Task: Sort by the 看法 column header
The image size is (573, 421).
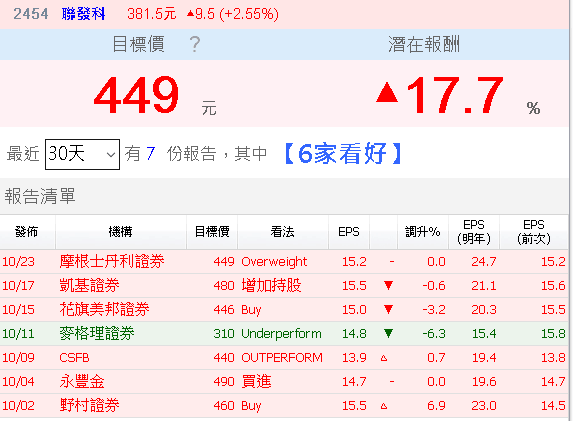Action: [282, 232]
